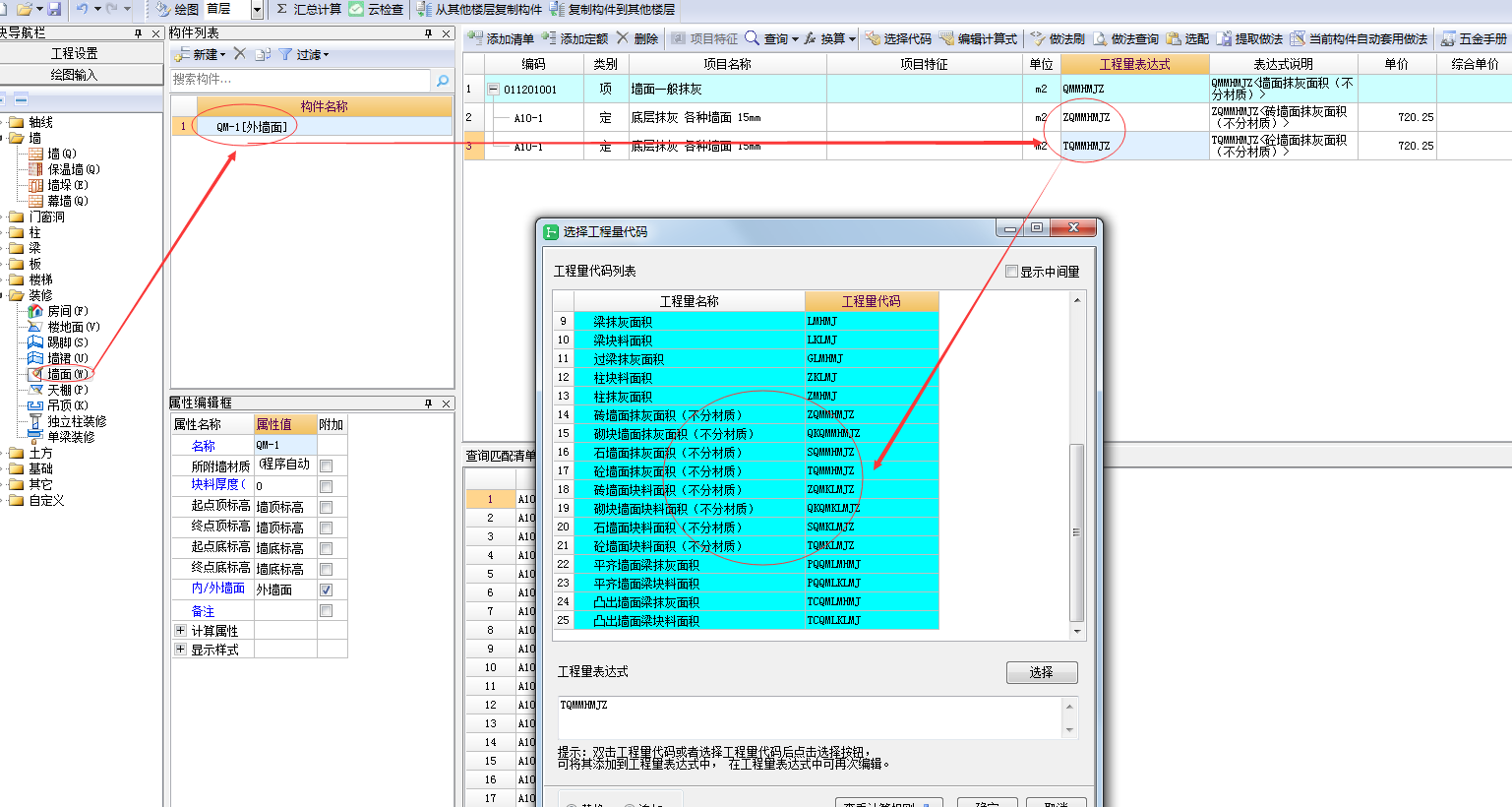Viewport: 1512px width, 807px height.
Task: Toggle the 所附墙材质 附加 checkbox
Action: (x=327, y=466)
